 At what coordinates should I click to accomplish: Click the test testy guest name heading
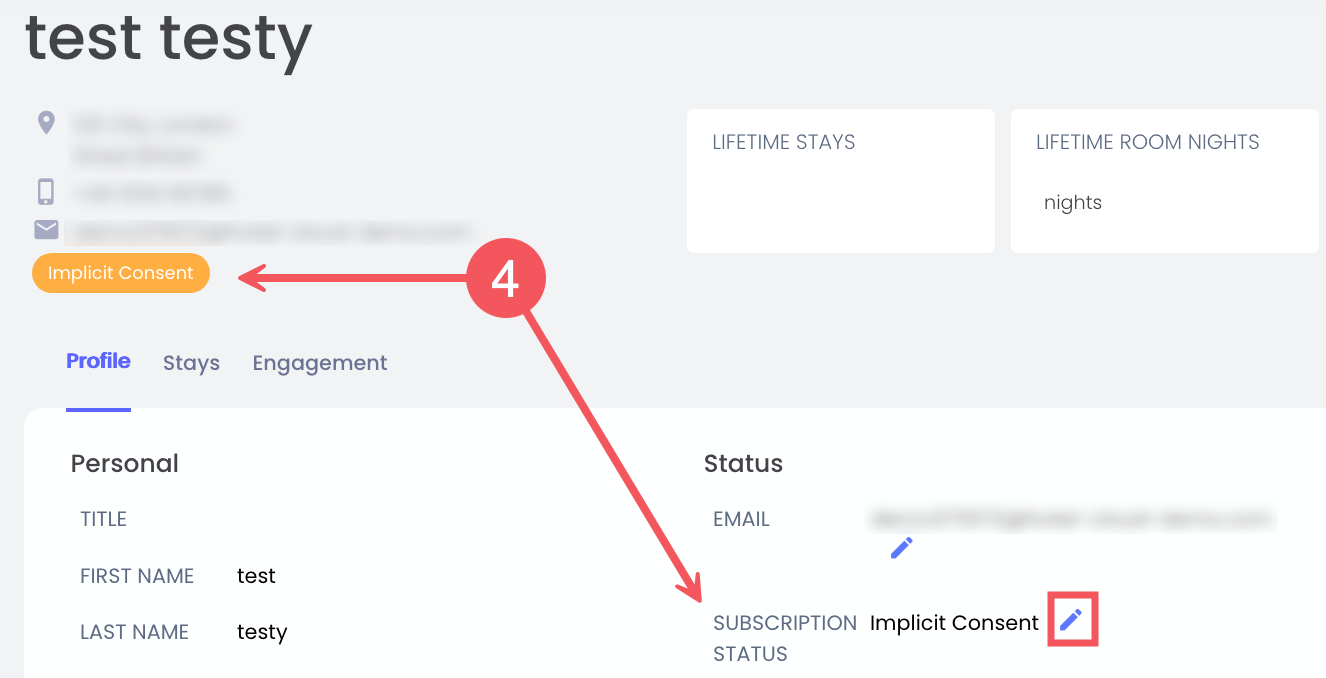tap(168, 38)
